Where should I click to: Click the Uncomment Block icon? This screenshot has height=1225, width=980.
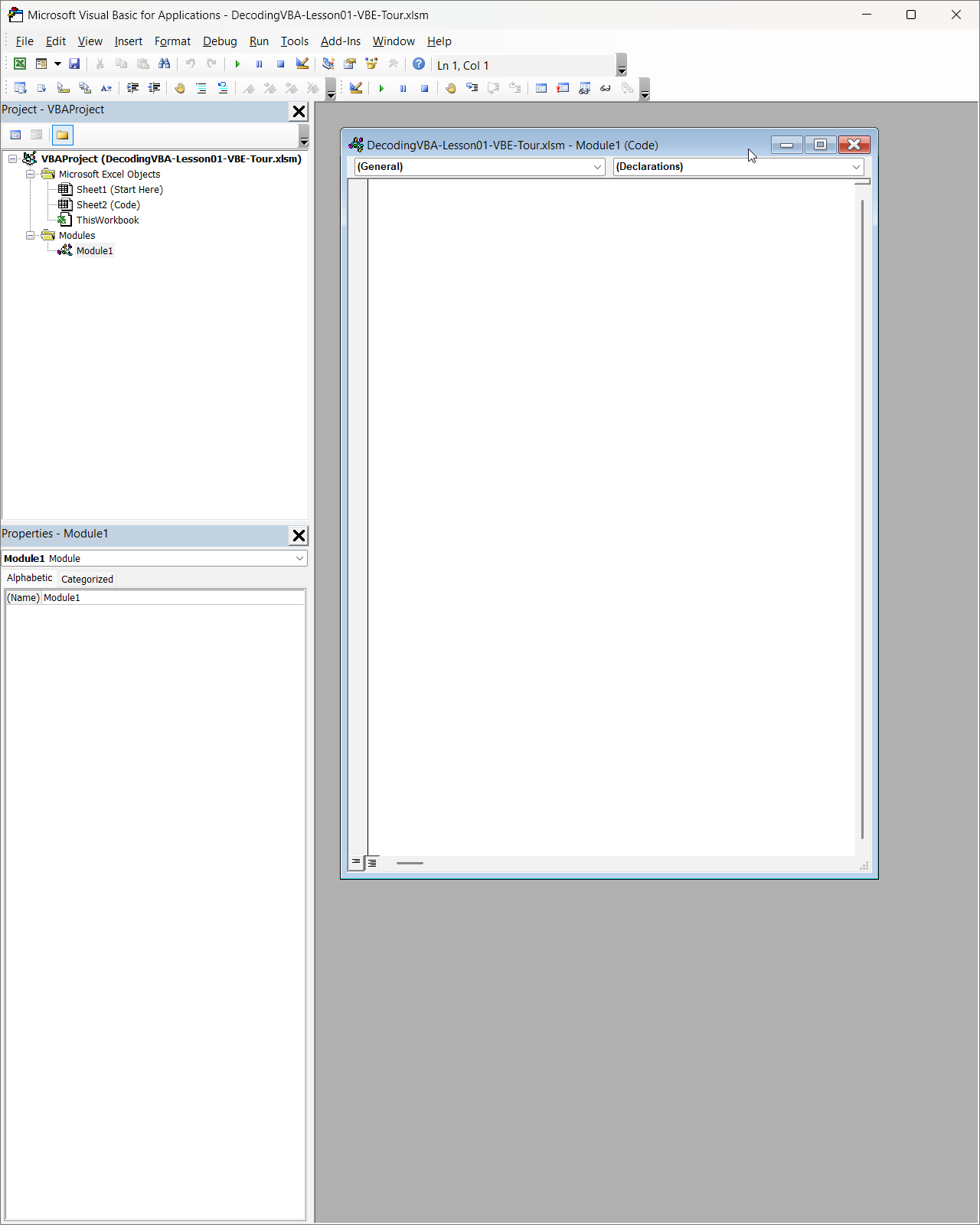point(223,88)
